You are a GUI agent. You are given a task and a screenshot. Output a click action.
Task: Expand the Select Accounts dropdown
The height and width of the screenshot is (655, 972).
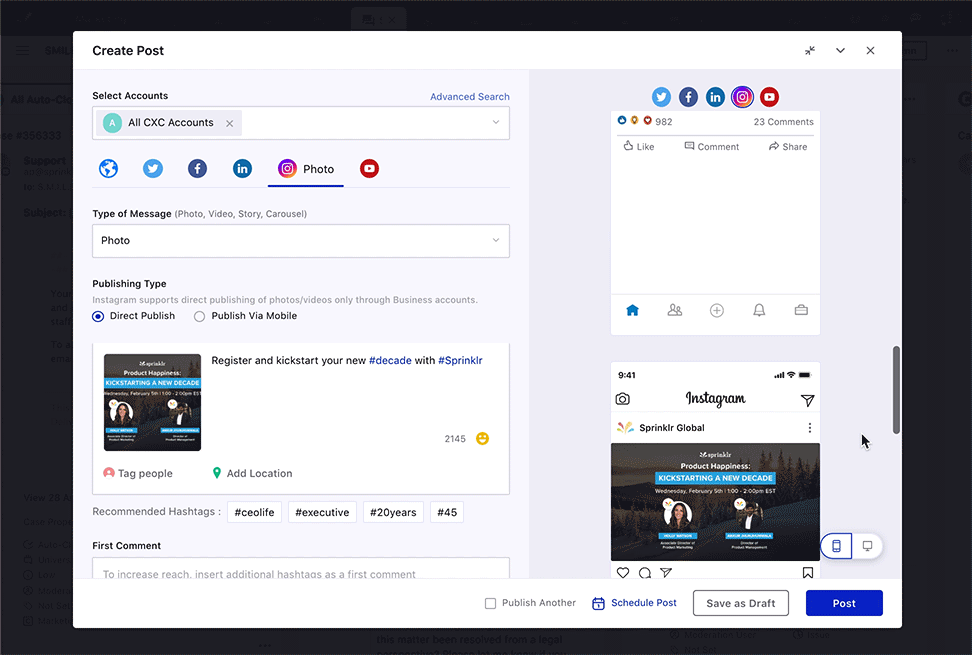(x=496, y=122)
